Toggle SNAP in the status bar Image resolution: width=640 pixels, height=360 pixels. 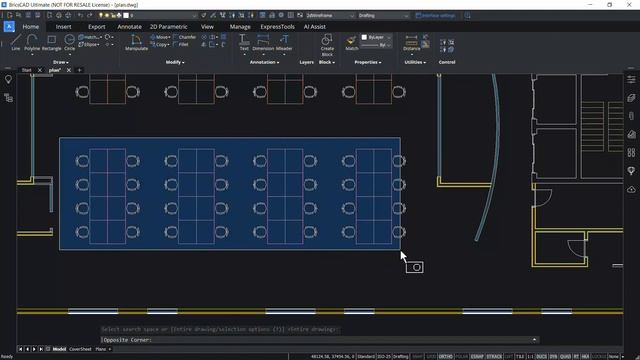418,356
